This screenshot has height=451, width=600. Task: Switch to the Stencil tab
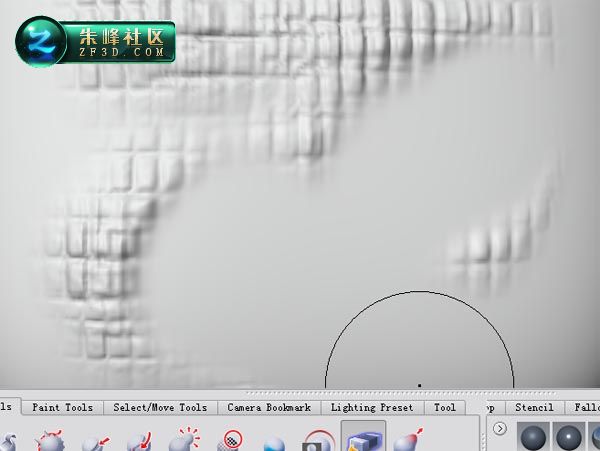(x=534, y=408)
